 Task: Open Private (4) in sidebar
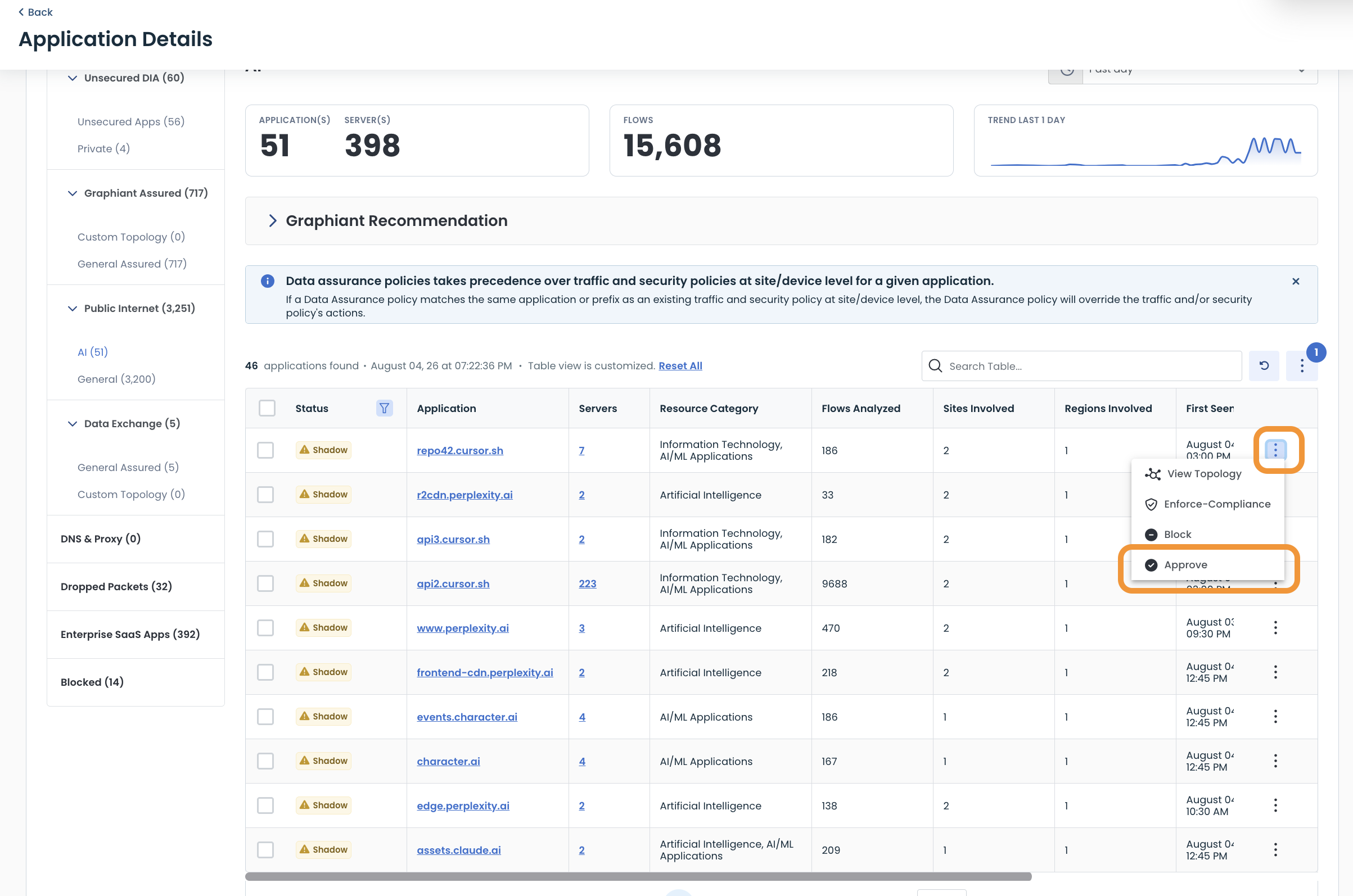tap(103, 148)
